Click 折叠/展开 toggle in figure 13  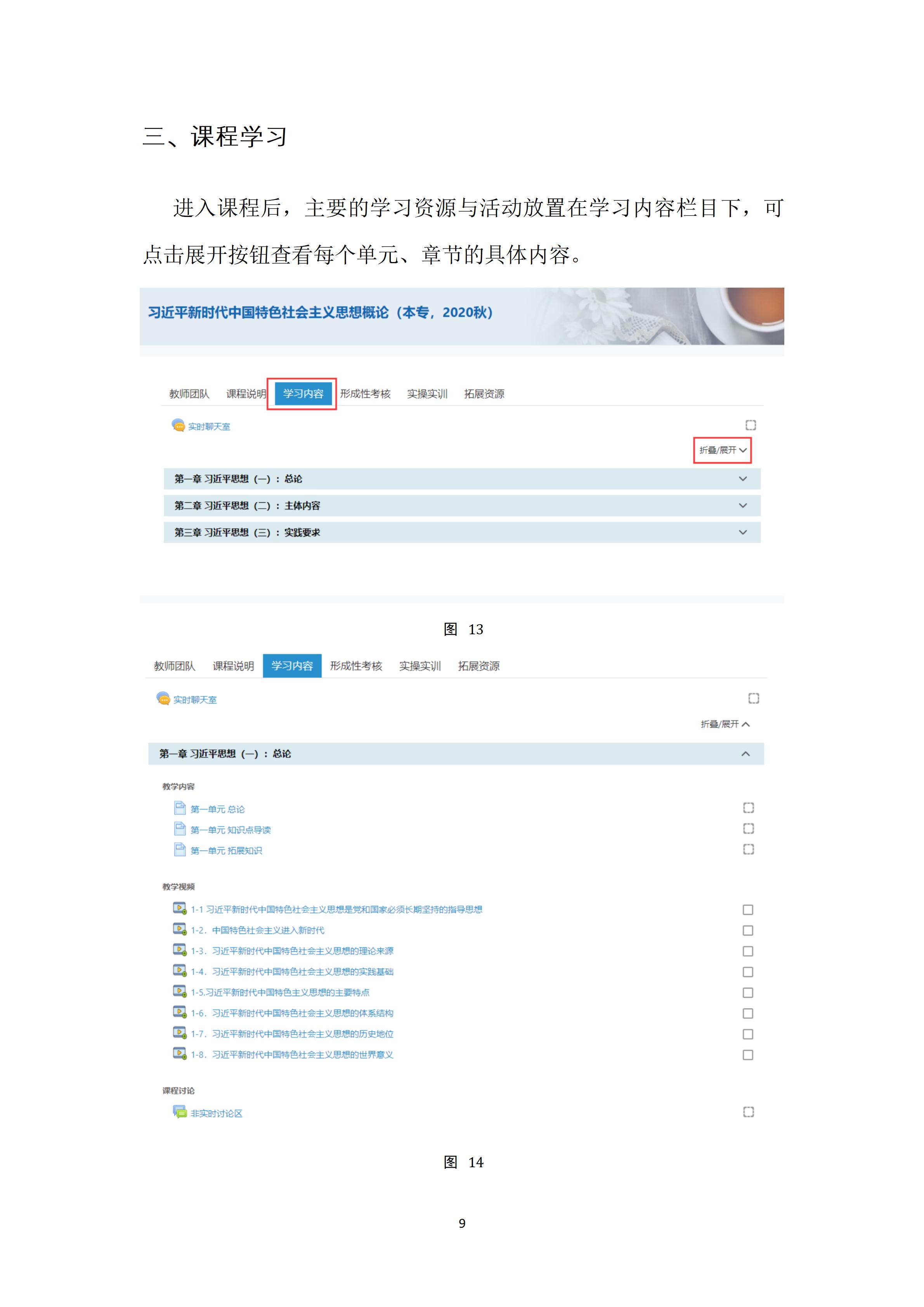(x=723, y=450)
